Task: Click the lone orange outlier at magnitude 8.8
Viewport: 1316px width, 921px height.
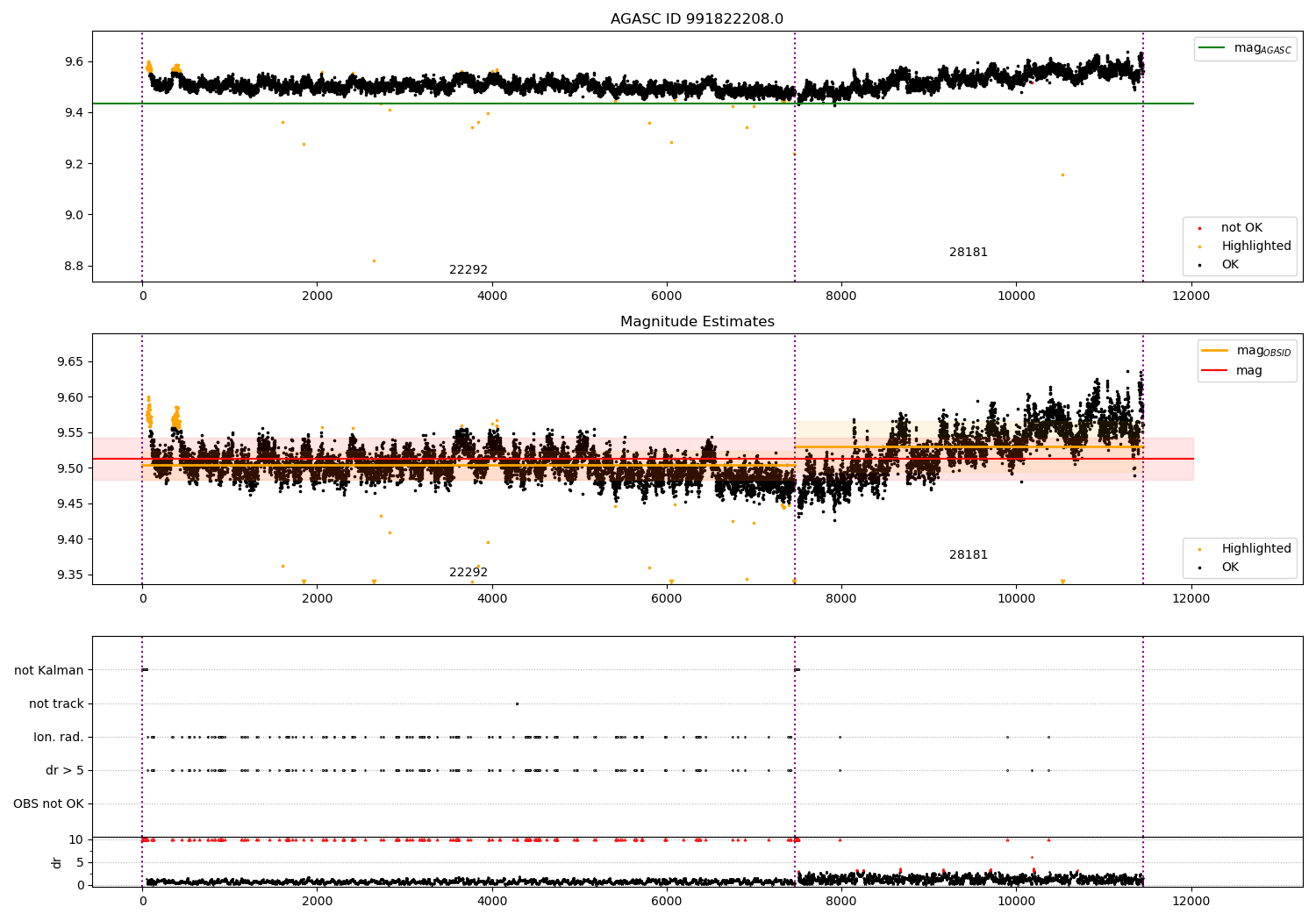Action: 374,261
